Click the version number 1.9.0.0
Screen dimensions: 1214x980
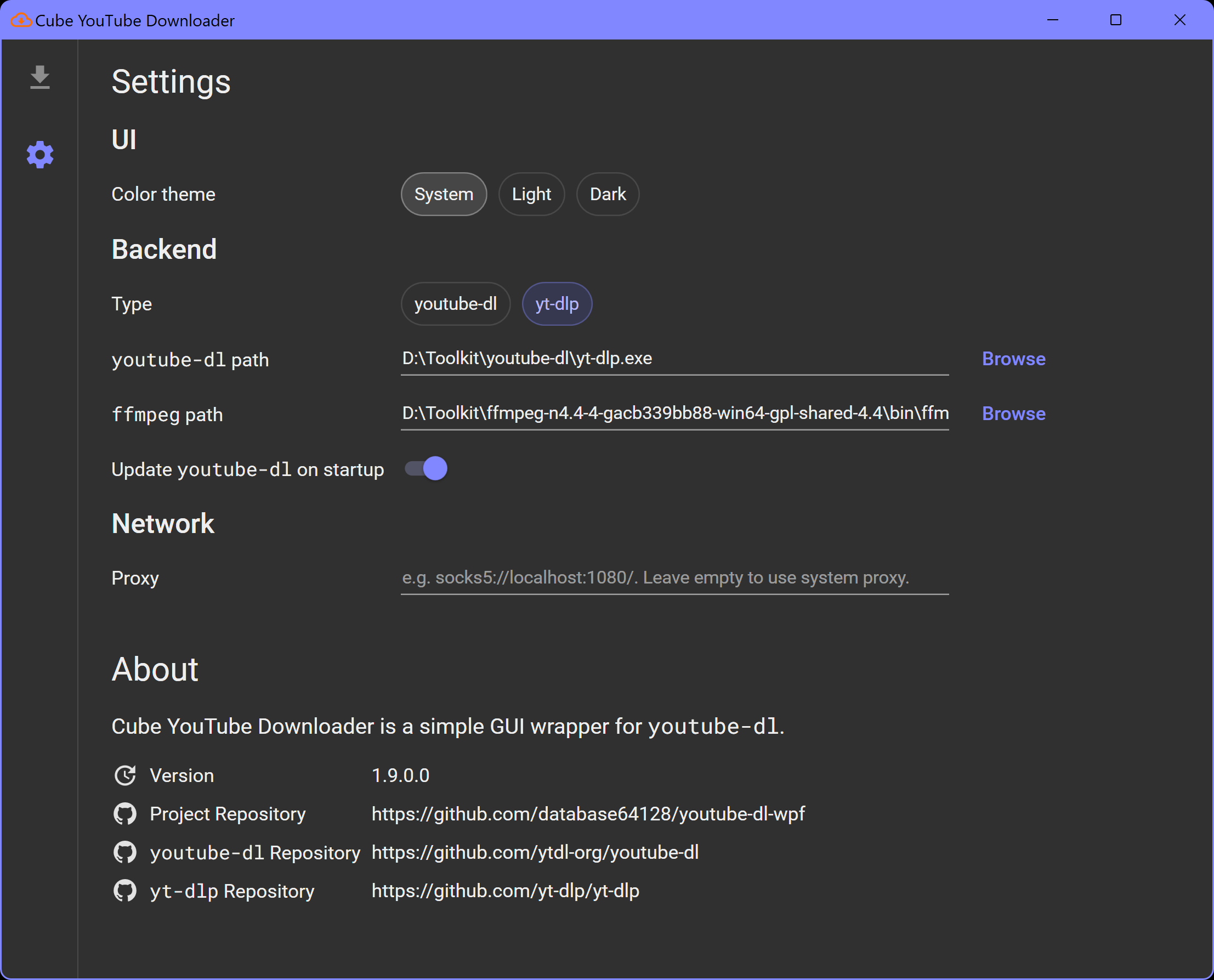[400, 775]
